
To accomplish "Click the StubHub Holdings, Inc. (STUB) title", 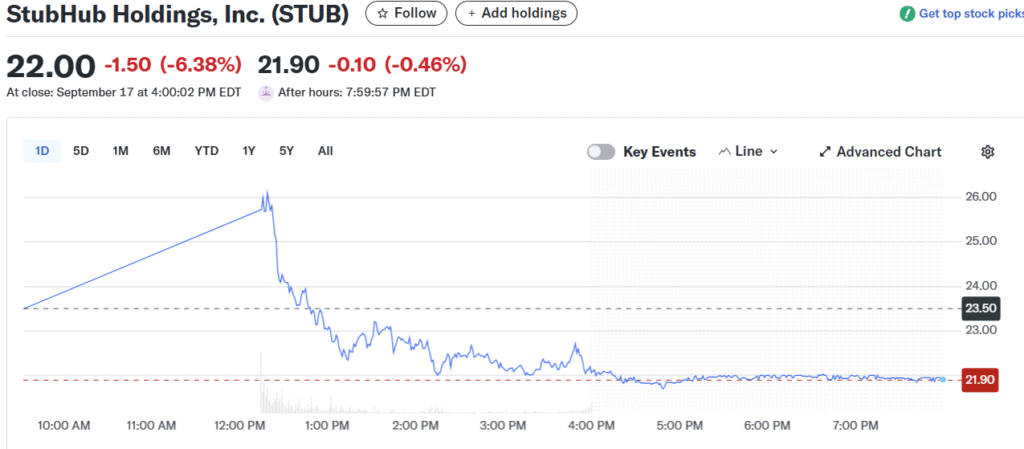I will point(177,14).
